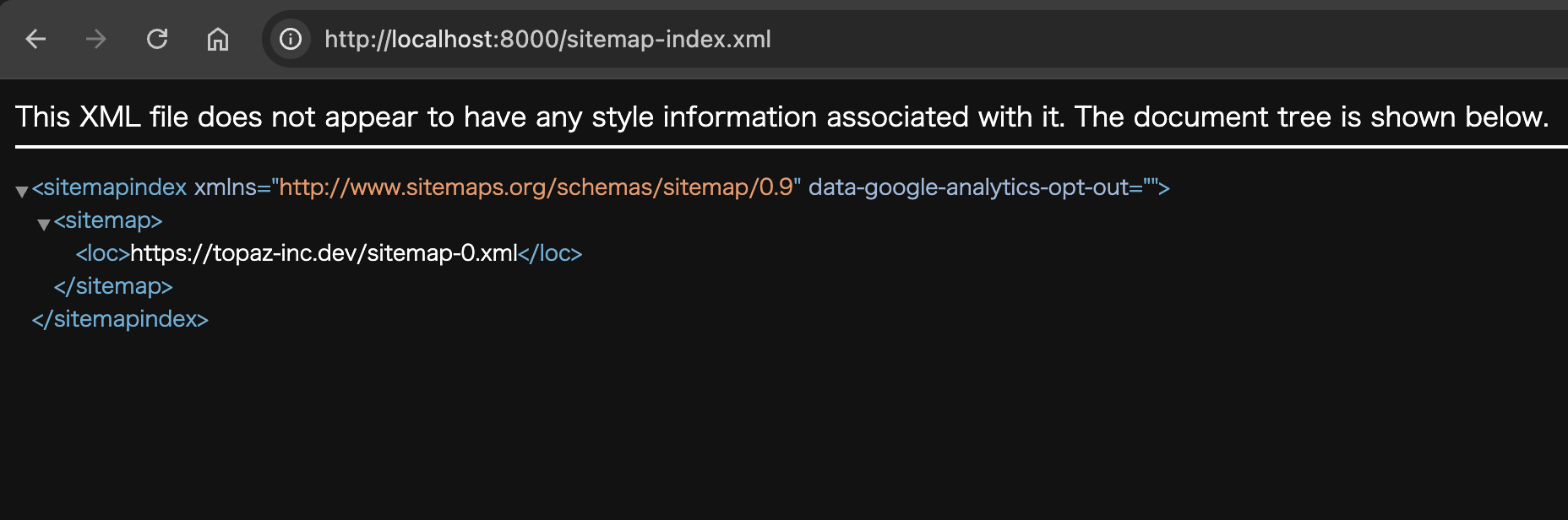Click the XML style information notice text
Viewport: 1568px width, 520px height.
[x=782, y=116]
